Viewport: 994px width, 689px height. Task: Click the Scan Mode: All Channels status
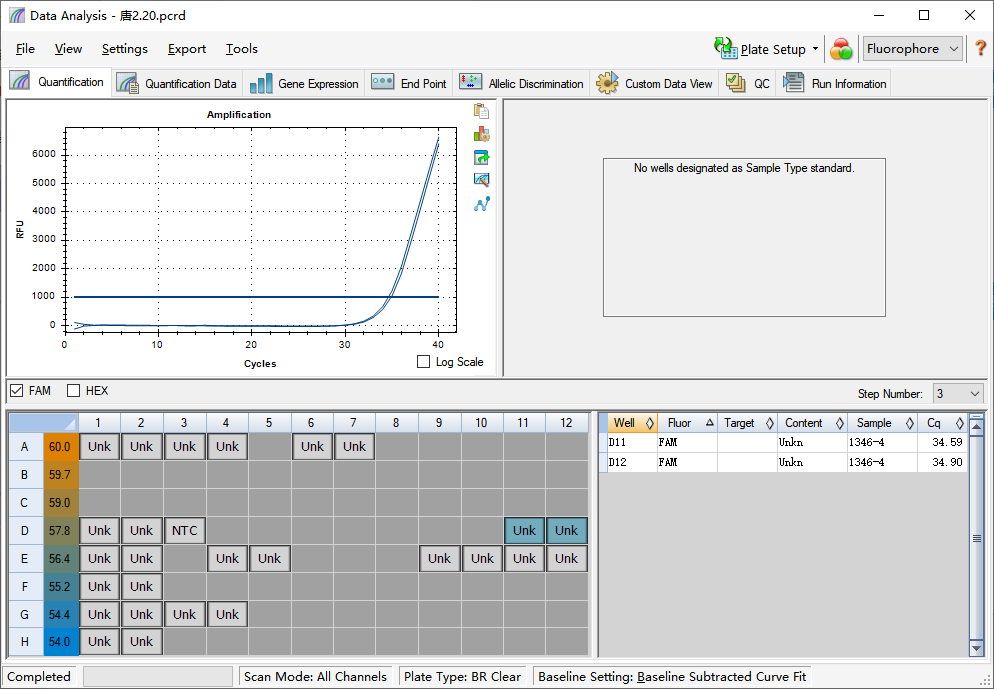click(x=315, y=676)
